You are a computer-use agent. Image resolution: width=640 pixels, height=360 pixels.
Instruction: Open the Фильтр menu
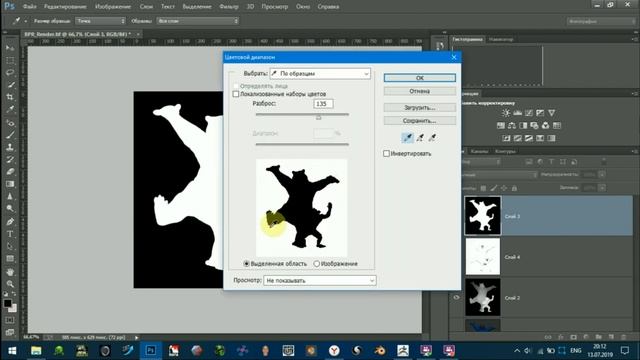click(x=229, y=7)
